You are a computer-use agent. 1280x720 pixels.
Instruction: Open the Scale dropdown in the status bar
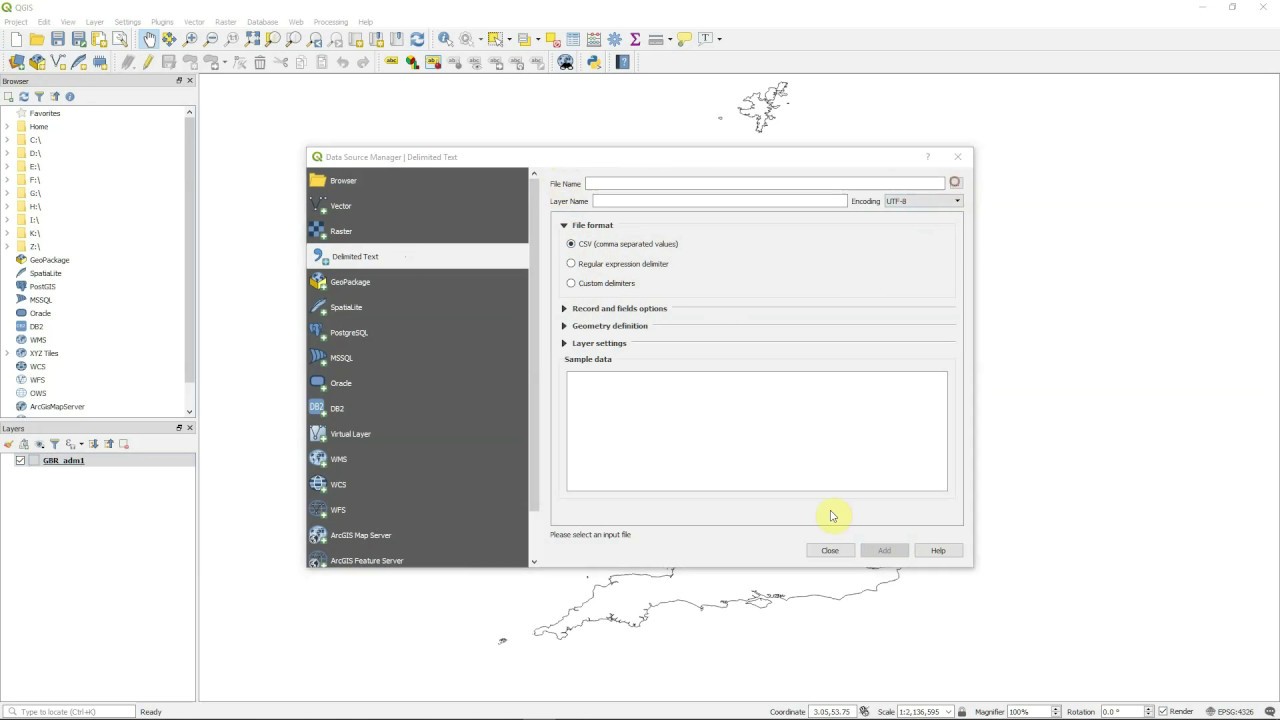point(948,712)
